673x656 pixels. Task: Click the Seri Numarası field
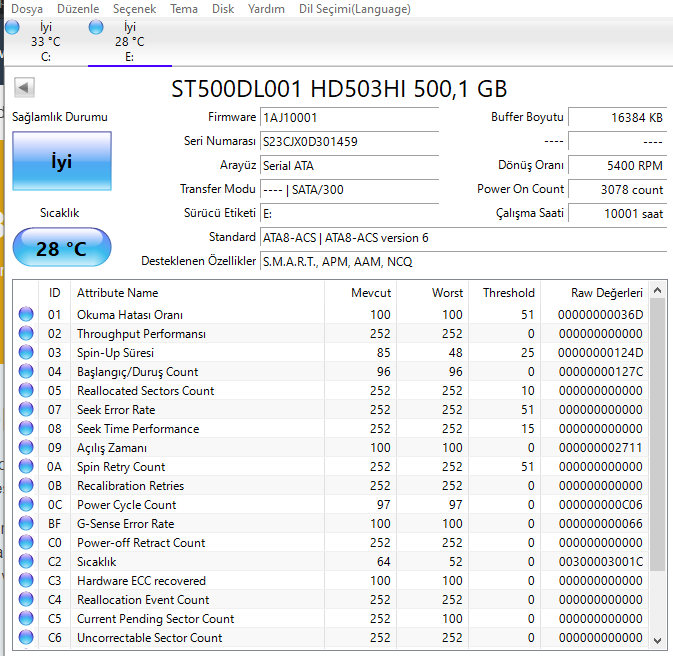click(348, 141)
